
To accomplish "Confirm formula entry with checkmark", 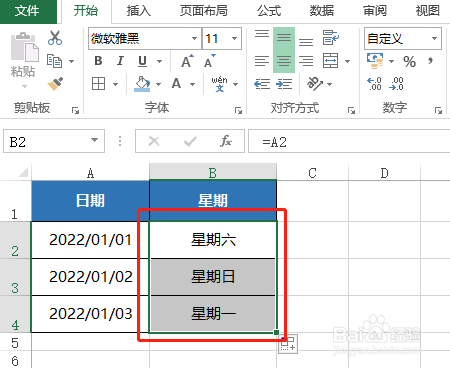I will 190,141.
